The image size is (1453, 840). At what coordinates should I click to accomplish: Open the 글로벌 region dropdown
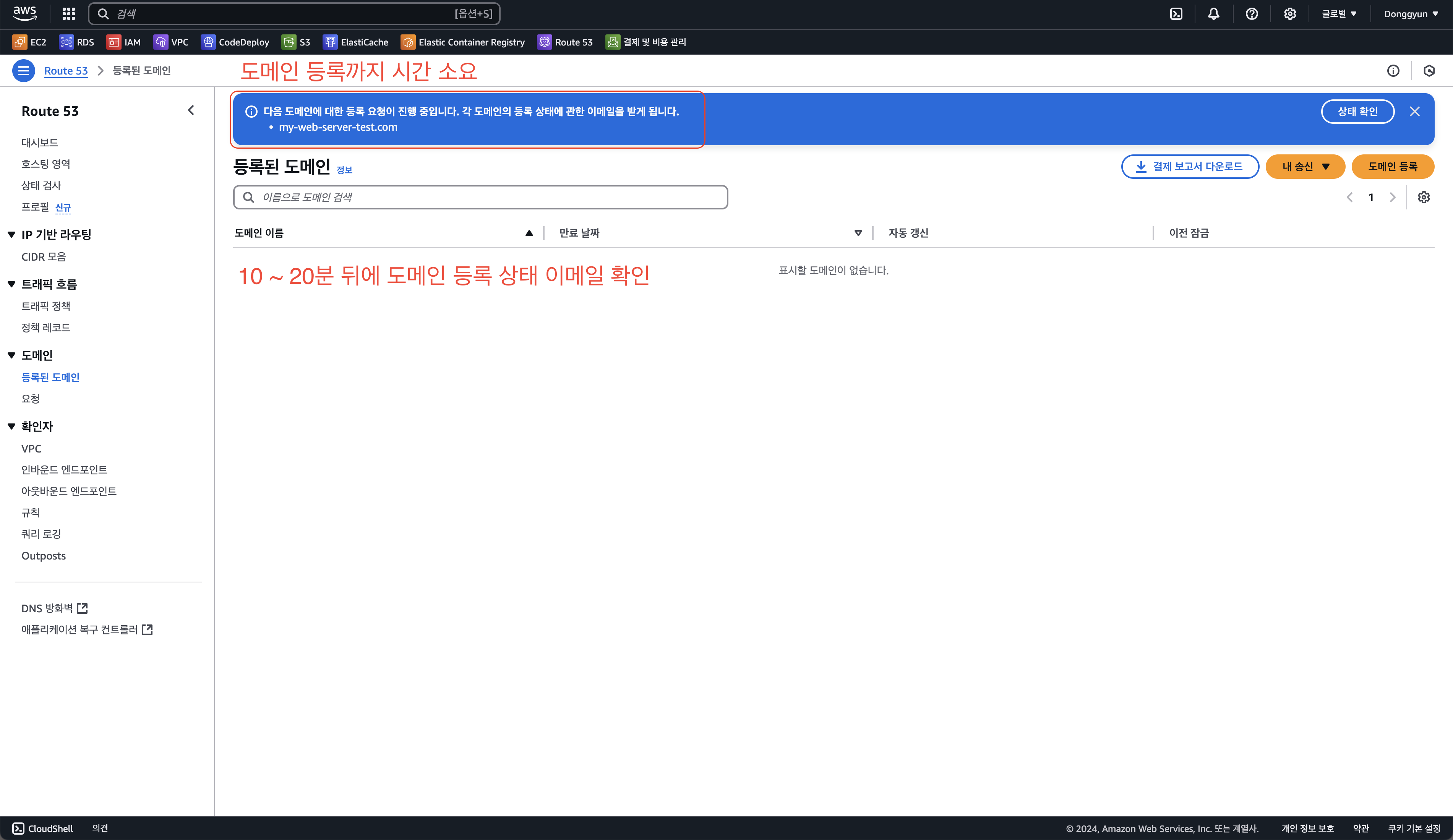1339,14
